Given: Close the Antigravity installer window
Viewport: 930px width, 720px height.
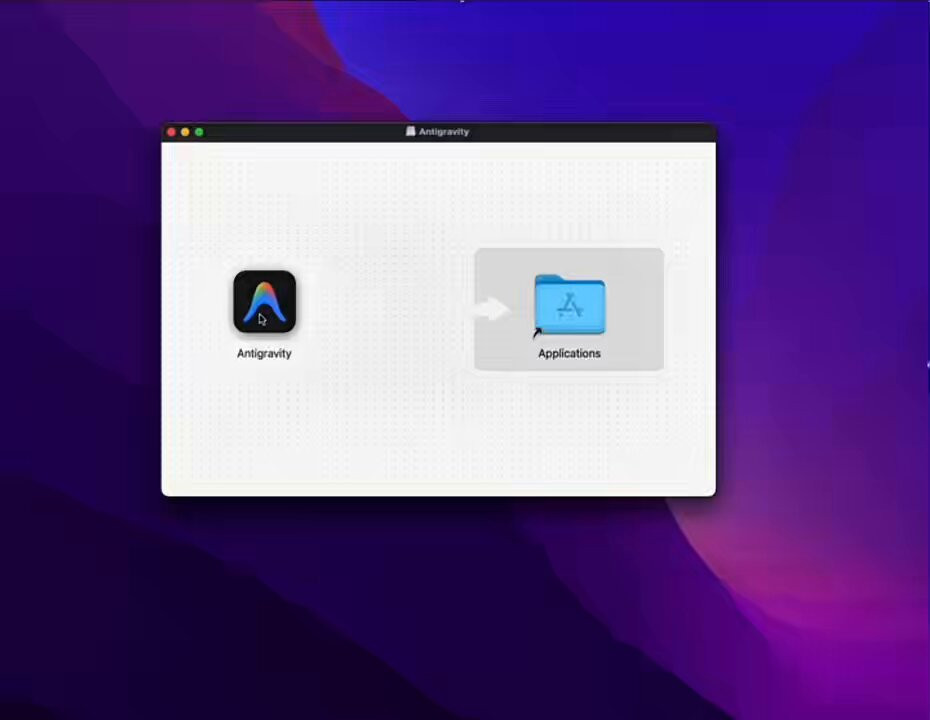Looking at the screenshot, I should point(171,132).
